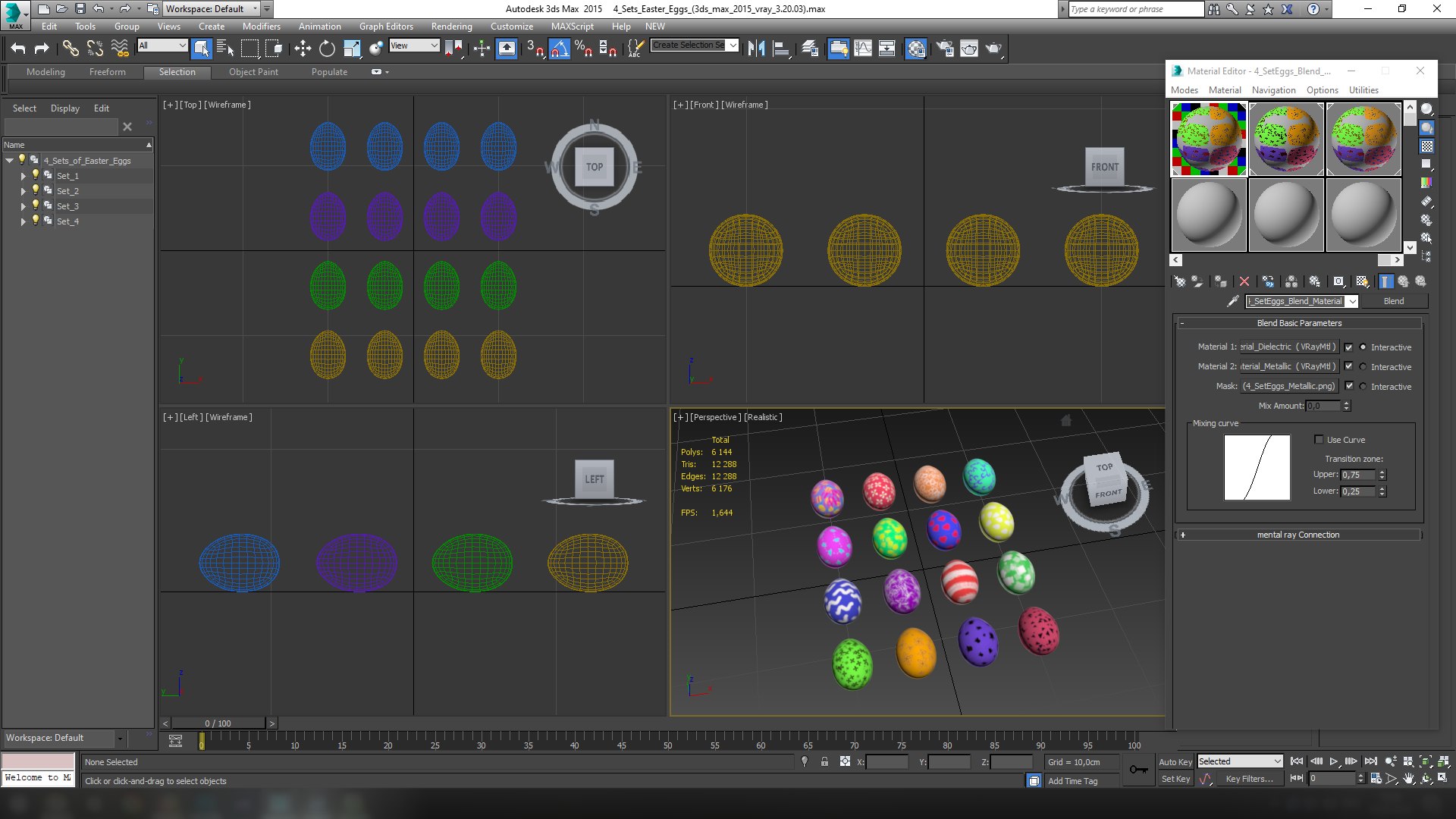The height and width of the screenshot is (819, 1456).
Task: Open the Modifiers menu
Action: coord(261,26)
